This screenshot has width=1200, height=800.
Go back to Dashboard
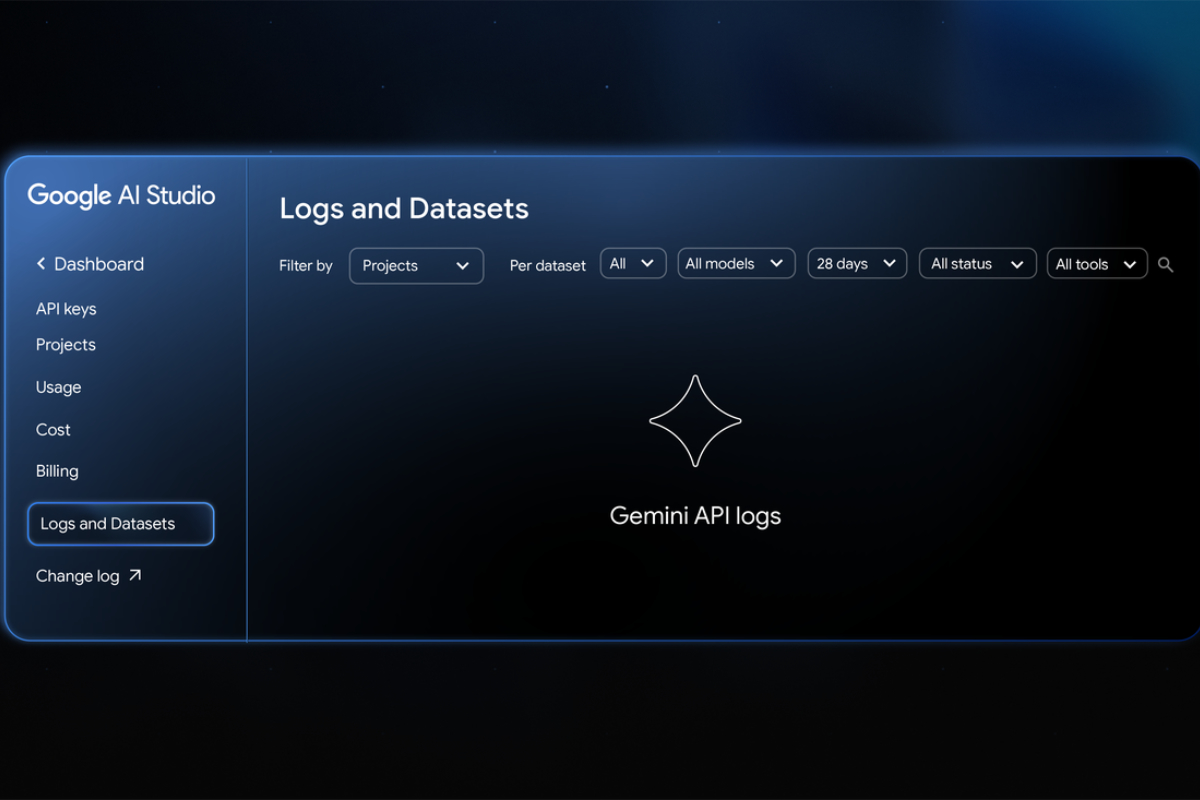click(90, 264)
